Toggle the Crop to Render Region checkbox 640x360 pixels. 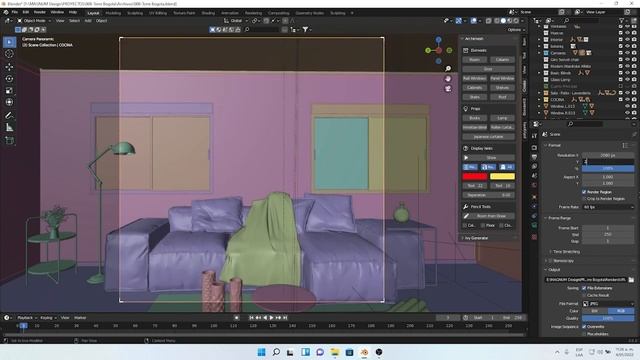pos(584,198)
